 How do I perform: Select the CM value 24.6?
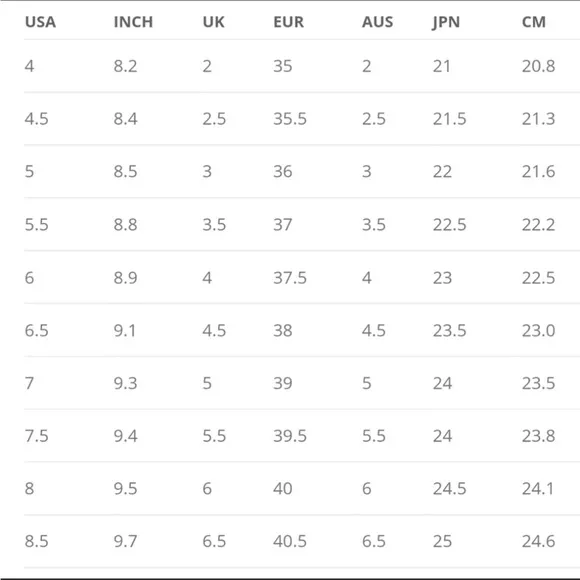click(x=539, y=542)
